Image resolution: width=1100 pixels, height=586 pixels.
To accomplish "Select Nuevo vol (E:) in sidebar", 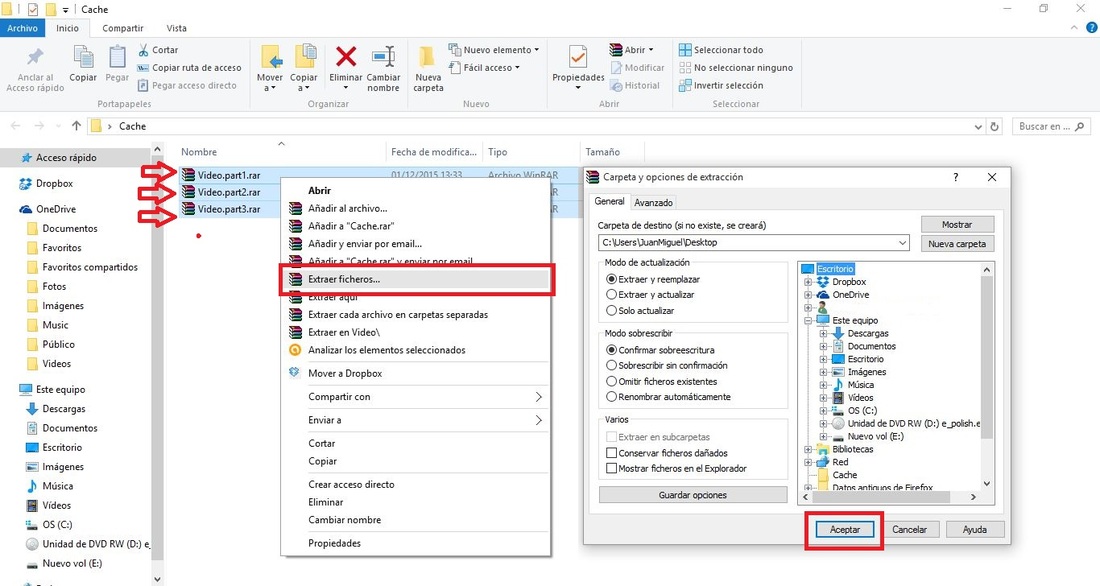I will pos(65,563).
